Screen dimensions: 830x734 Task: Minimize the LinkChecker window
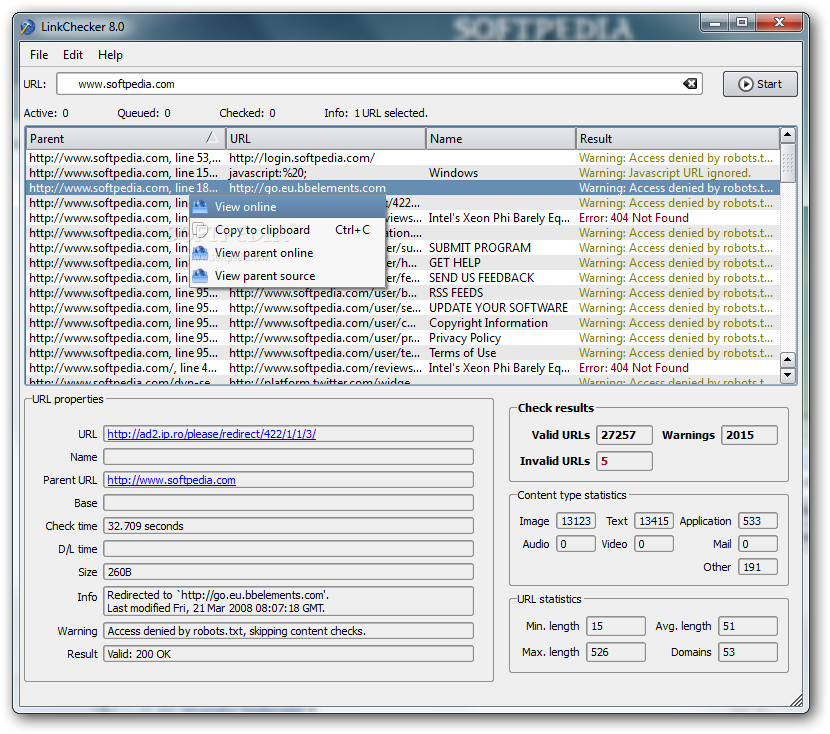pyautogui.click(x=715, y=22)
